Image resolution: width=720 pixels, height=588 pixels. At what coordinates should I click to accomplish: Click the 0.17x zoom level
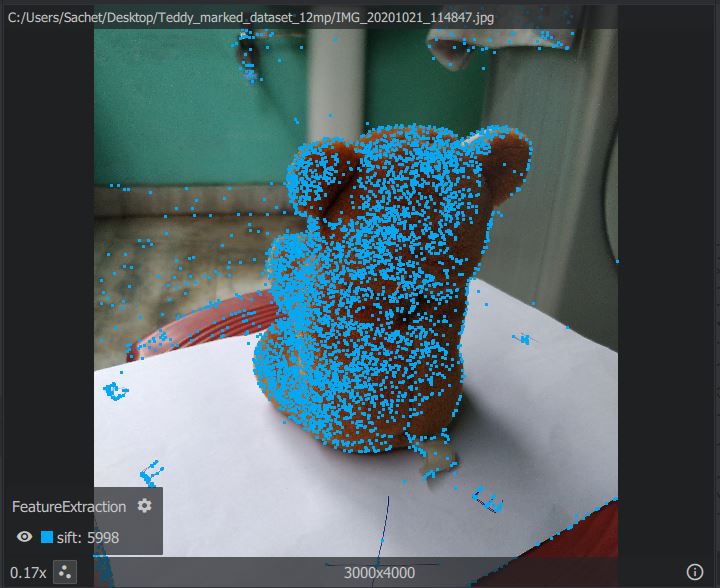coord(28,573)
